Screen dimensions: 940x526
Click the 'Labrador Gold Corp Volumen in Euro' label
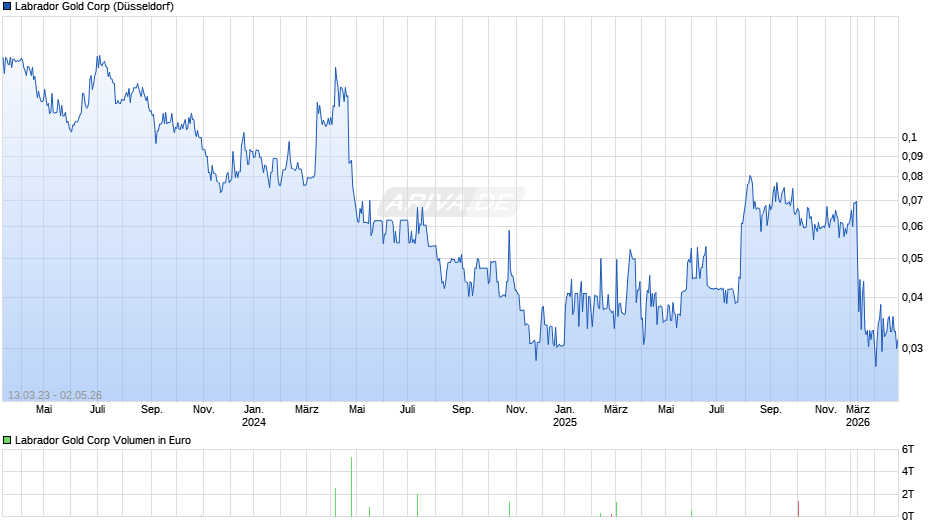(103, 440)
